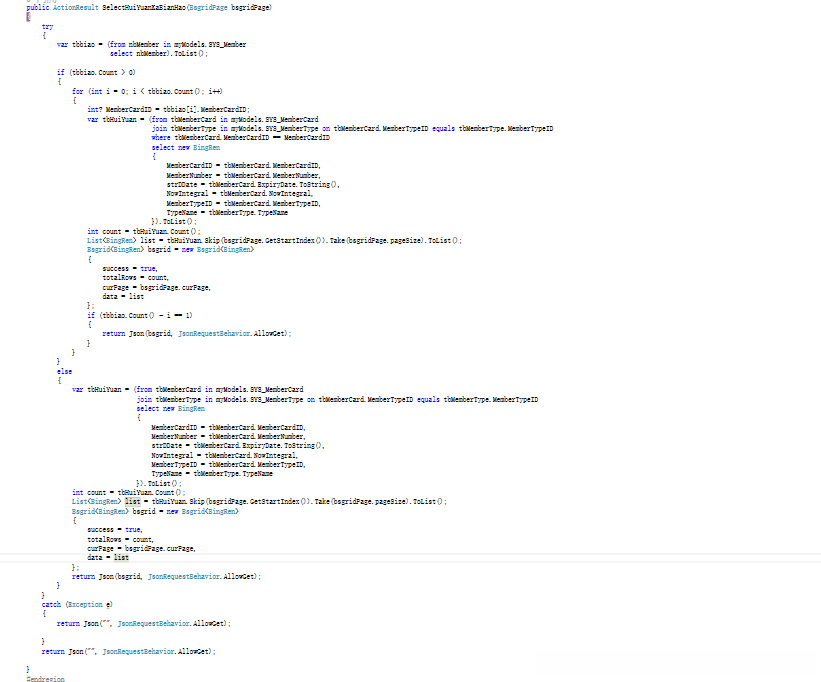
Task: Click 'if (tbbiao.Count() - i == 1)' line
Action: [x=140, y=315]
